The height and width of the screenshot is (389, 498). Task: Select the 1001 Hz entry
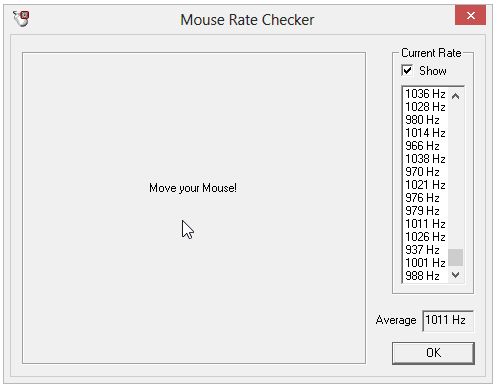[x=425, y=263]
